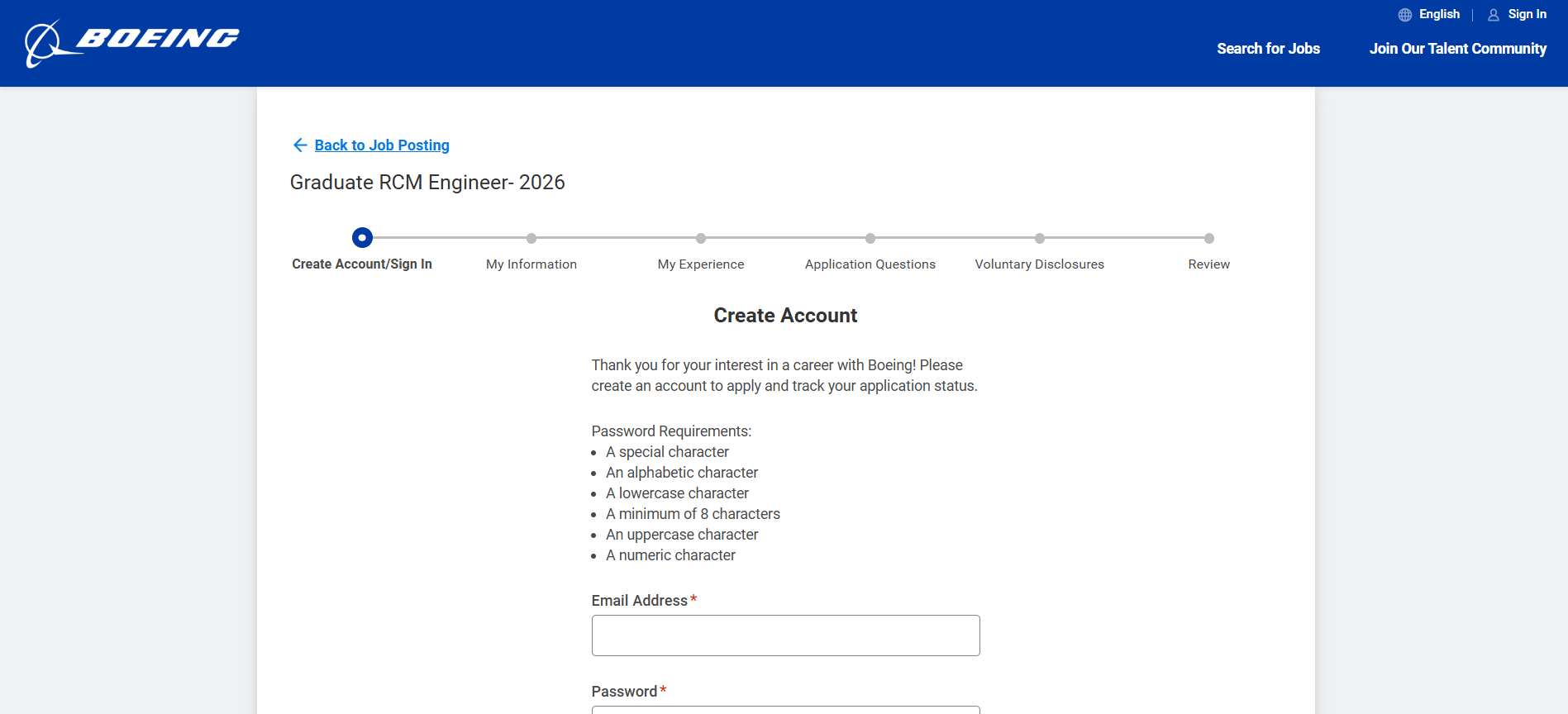Select the Create Account/Sign In step circle
This screenshot has width=1568, height=714.
click(362, 238)
